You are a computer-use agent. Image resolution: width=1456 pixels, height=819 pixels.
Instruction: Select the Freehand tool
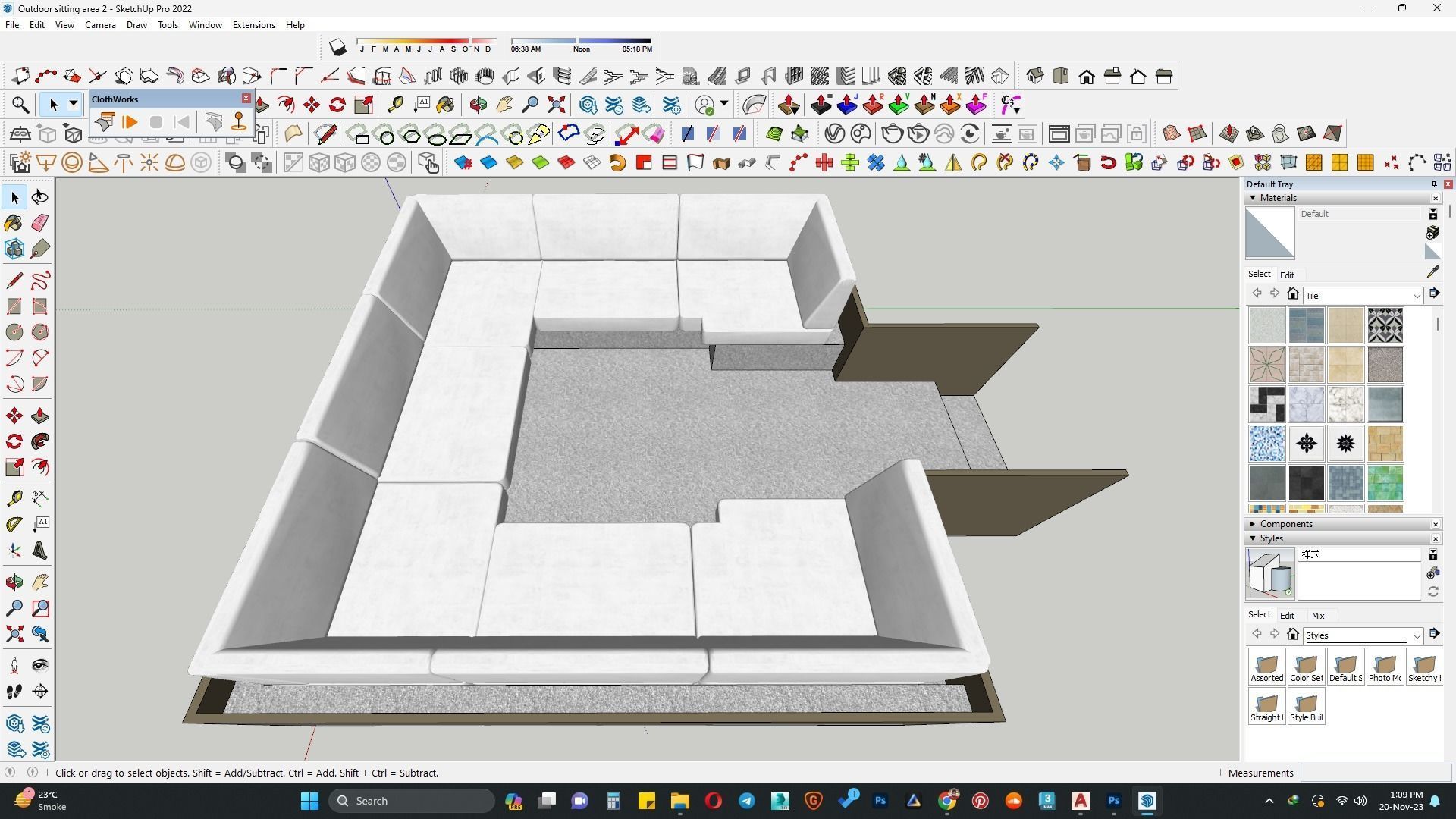(x=40, y=281)
